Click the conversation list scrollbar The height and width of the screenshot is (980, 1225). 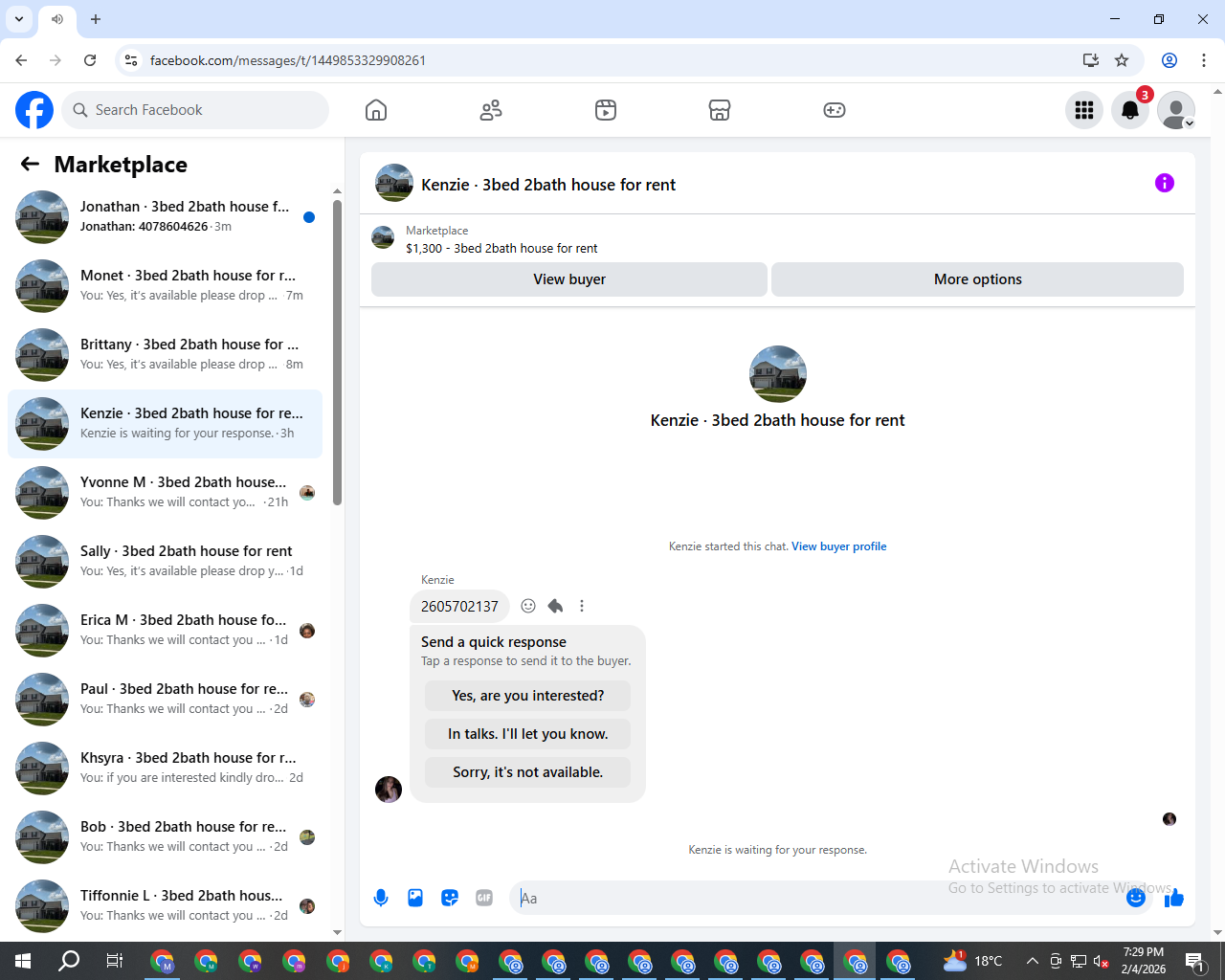point(337,352)
